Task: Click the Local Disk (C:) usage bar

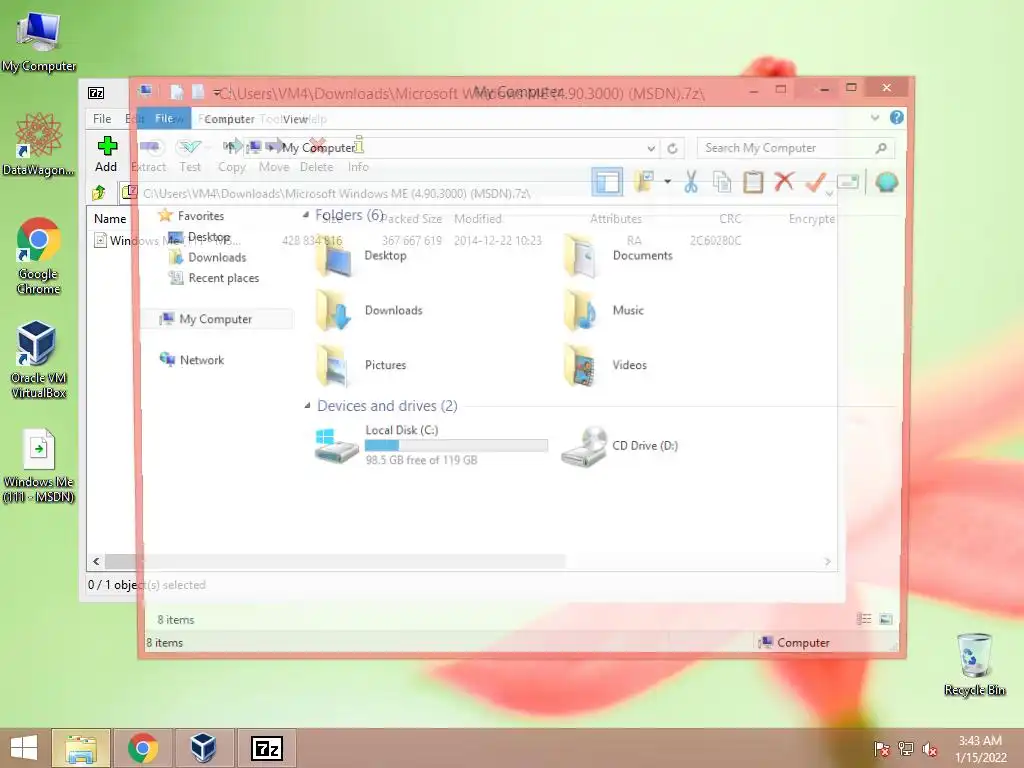Action: (x=456, y=445)
